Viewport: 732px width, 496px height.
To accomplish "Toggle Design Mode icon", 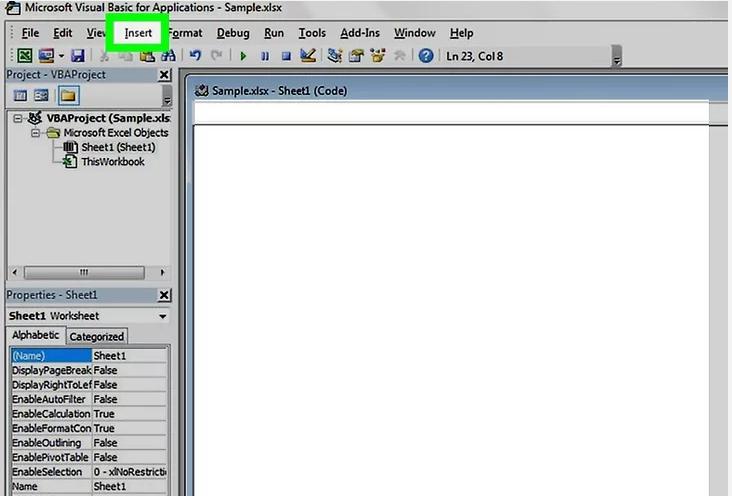I will click(x=308, y=56).
